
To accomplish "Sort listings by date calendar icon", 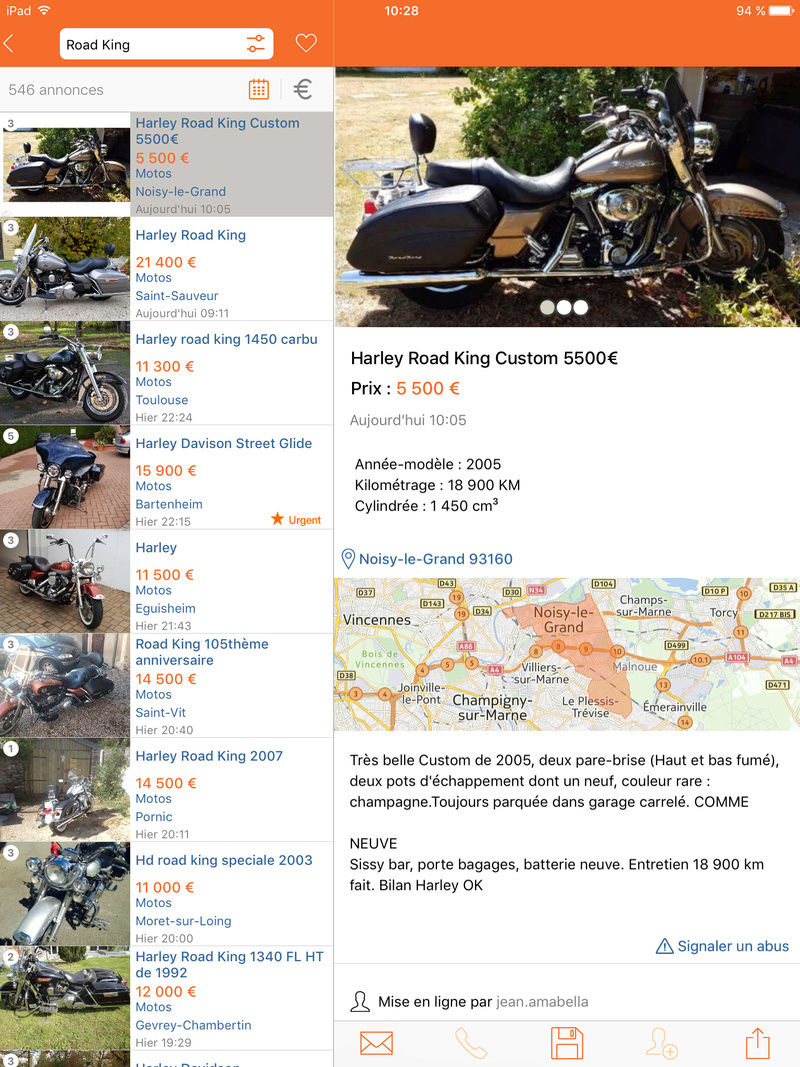I will 259,89.
